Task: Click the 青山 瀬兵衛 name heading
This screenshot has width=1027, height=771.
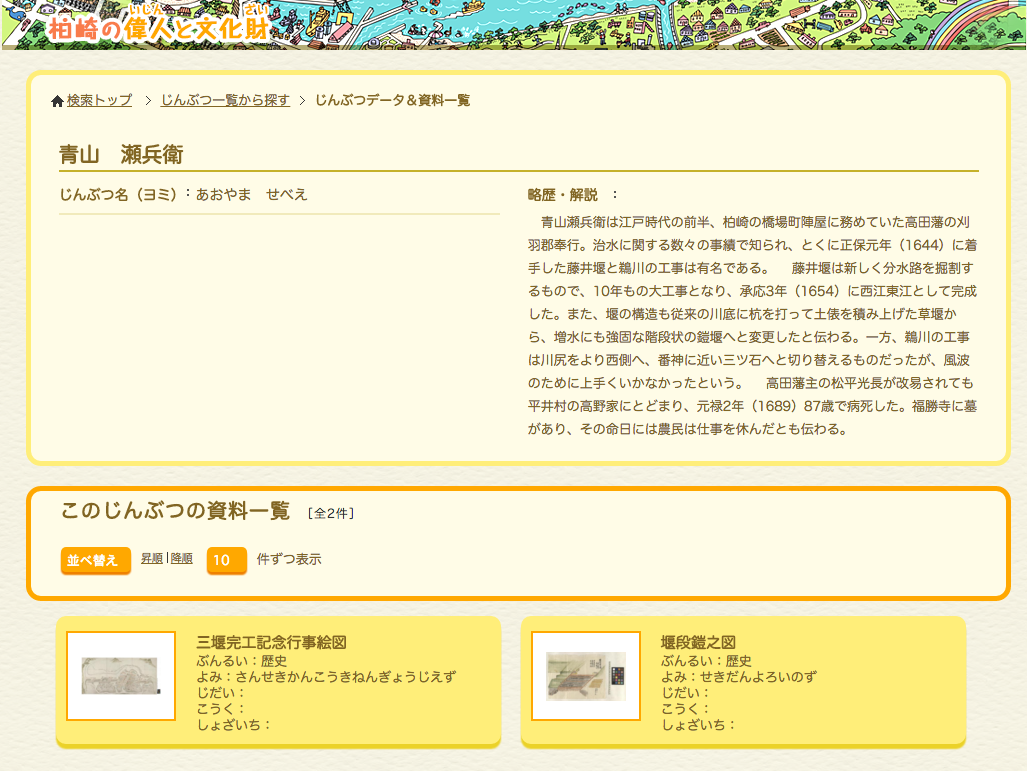Action: 121,155
